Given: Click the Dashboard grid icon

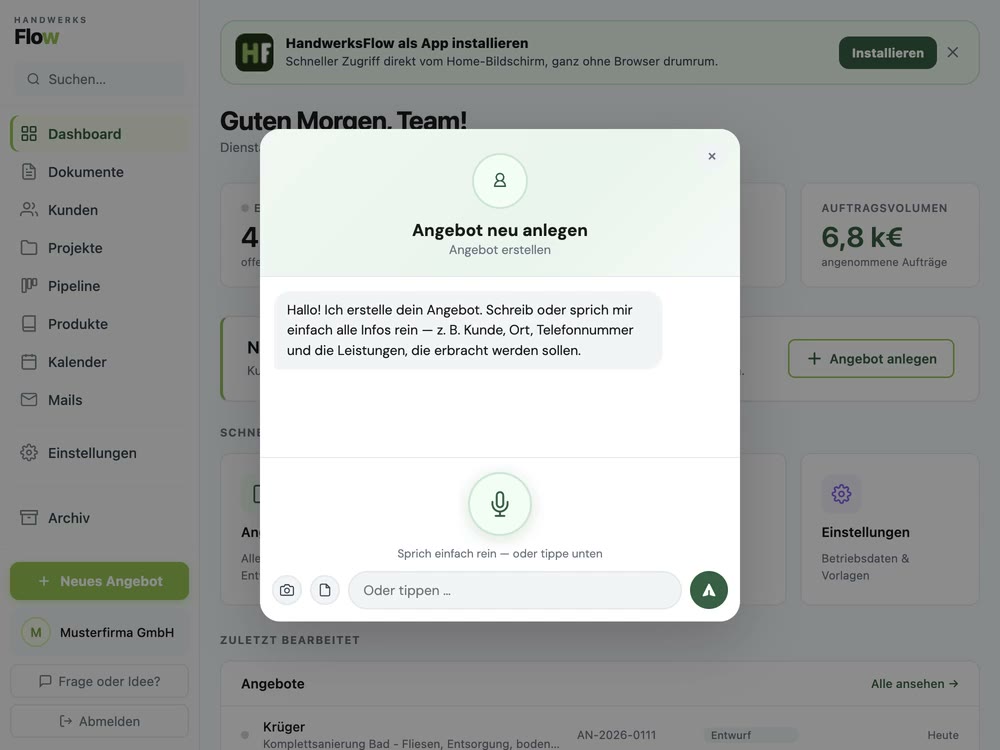Looking at the screenshot, I should coord(29,134).
